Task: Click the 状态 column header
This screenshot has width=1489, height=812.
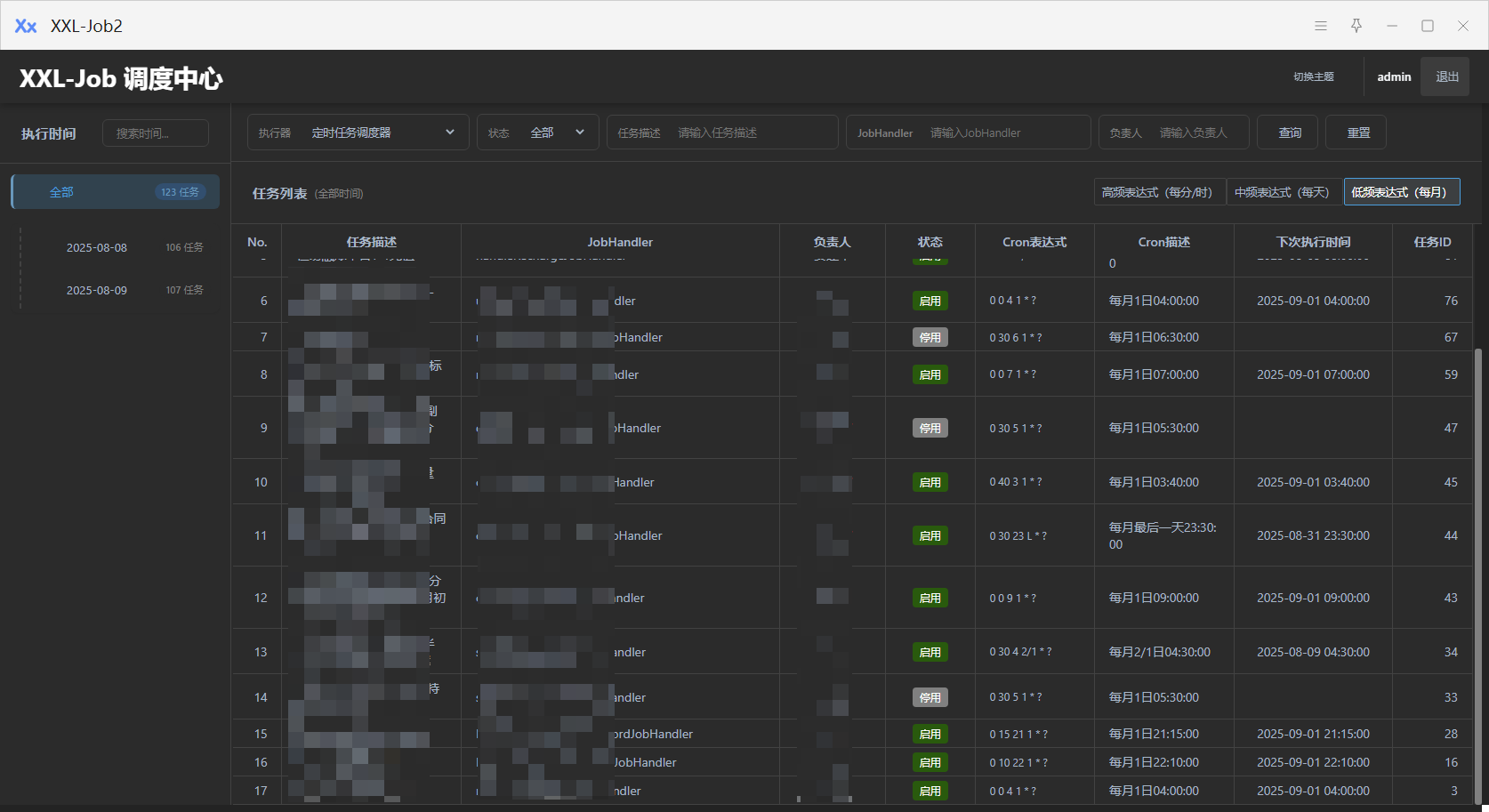Action: pos(930,242)
